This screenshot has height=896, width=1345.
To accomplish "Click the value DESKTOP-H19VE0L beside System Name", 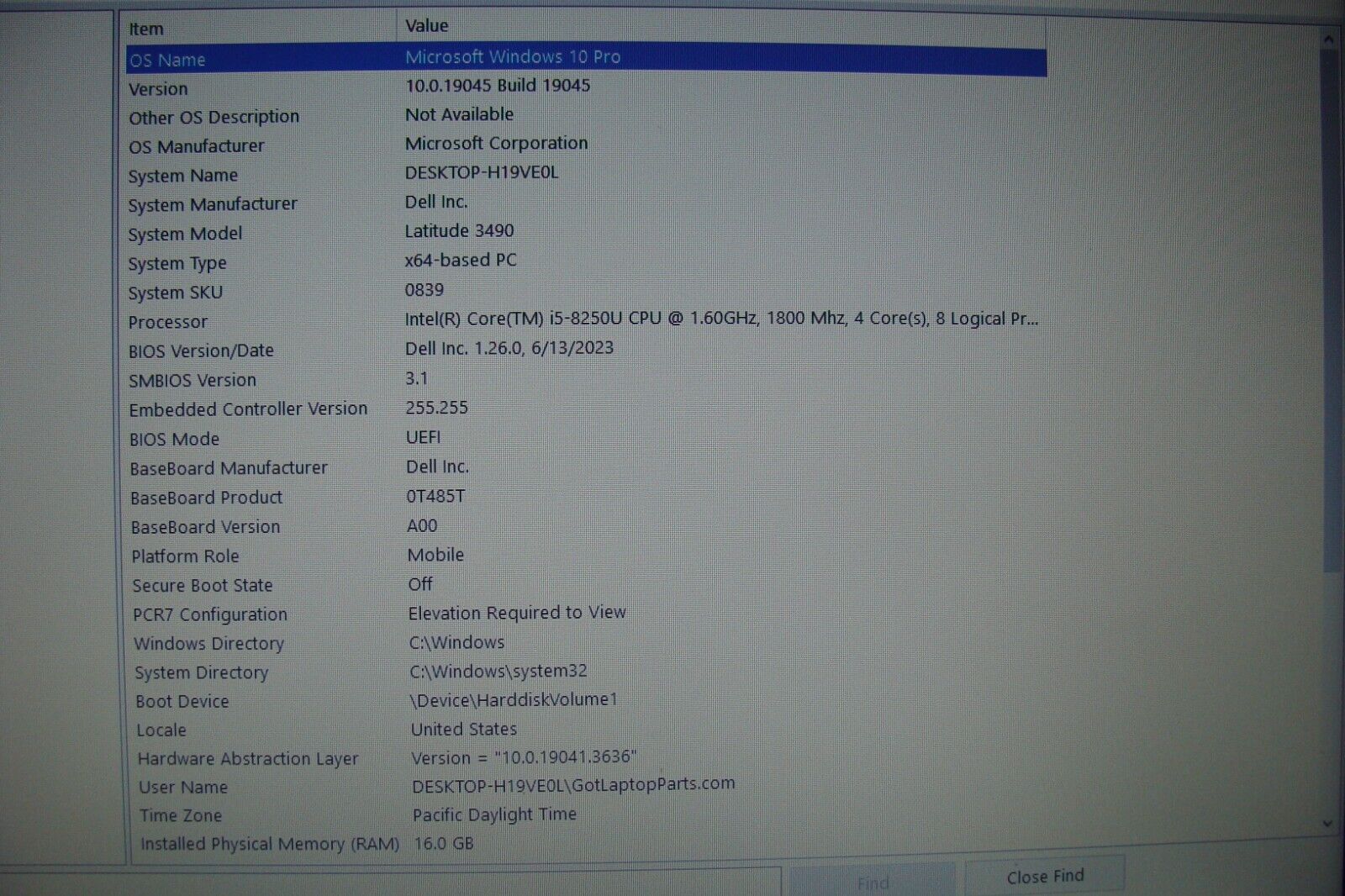I will [482, 173].
